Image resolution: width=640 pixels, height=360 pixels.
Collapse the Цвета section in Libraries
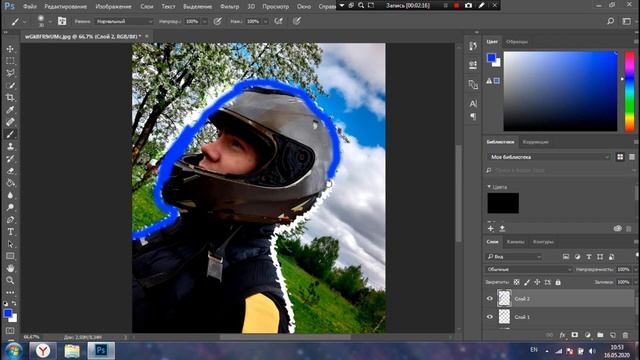(489, 187)
